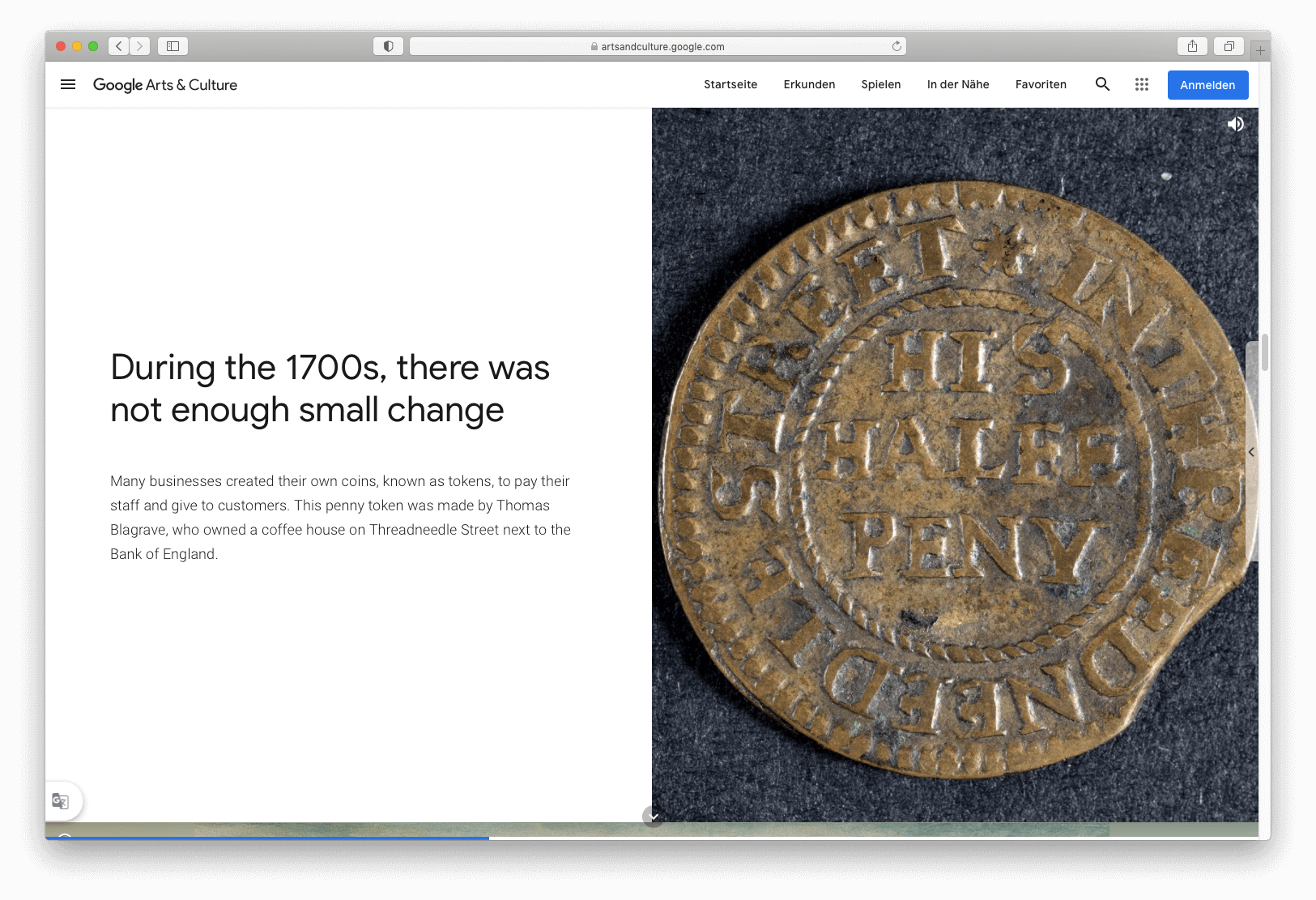This screenshot has width=1316, height=900.
Task: Click the Safari share icon
Action: click(1192, 46)
